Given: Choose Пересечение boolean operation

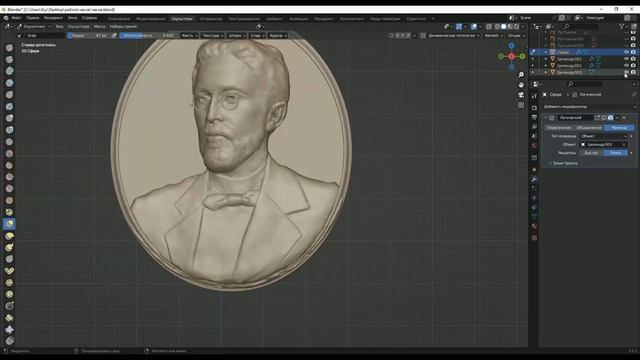Looking at the screenshot, I should coord(559,128).
